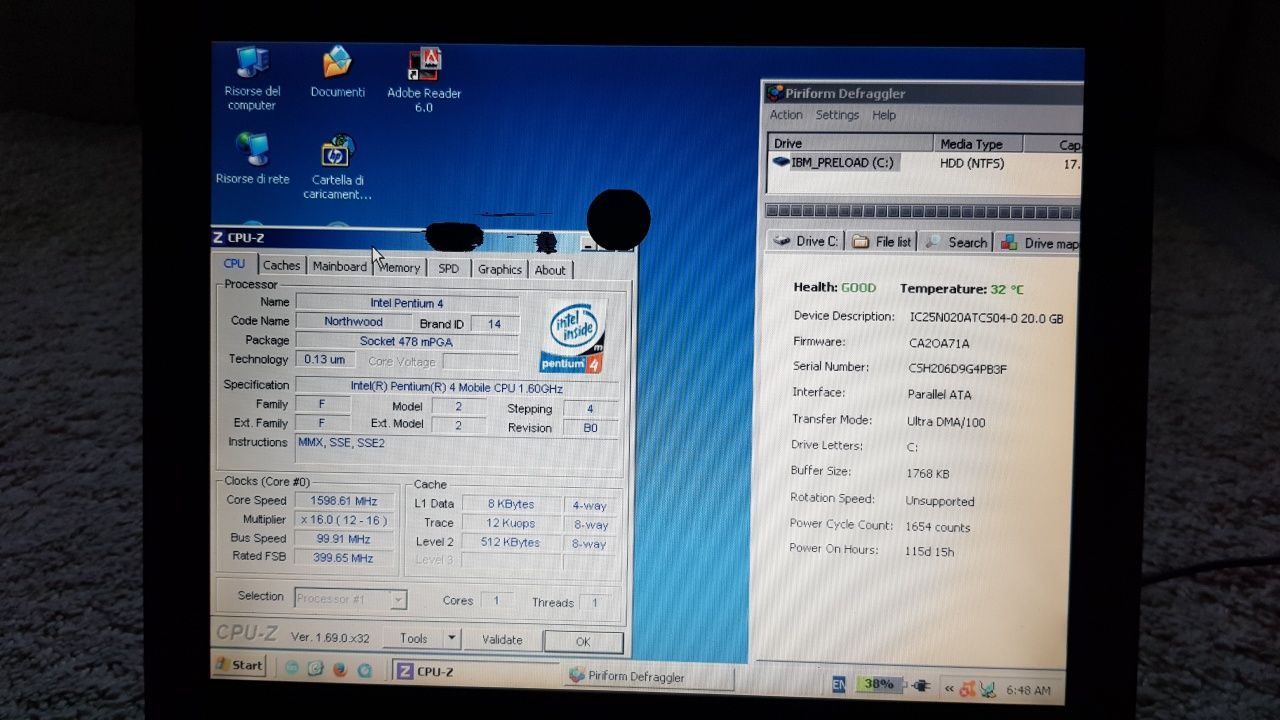This screenshot has width=1280, height=720.
Task: Click the HDD (NTFS) media type cell
Action: click(x=972, y=163)
